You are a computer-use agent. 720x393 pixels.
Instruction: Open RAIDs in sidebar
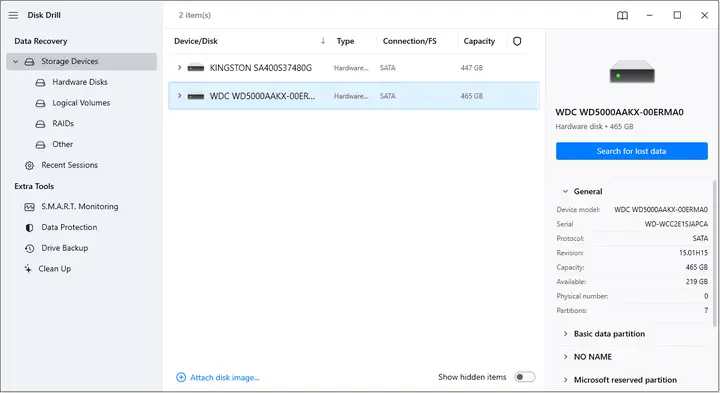(x=63, y=124)
